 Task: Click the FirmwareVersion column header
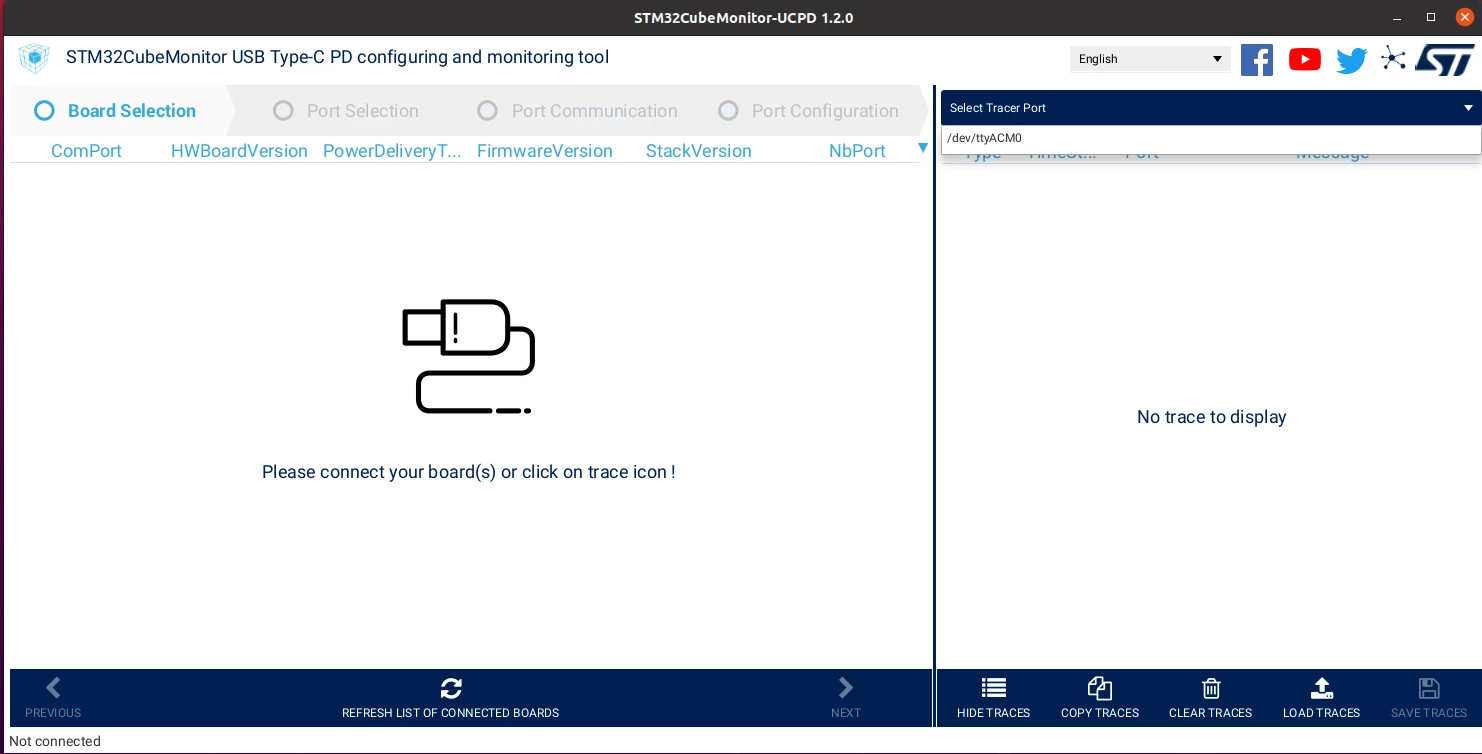coord(545,151)
